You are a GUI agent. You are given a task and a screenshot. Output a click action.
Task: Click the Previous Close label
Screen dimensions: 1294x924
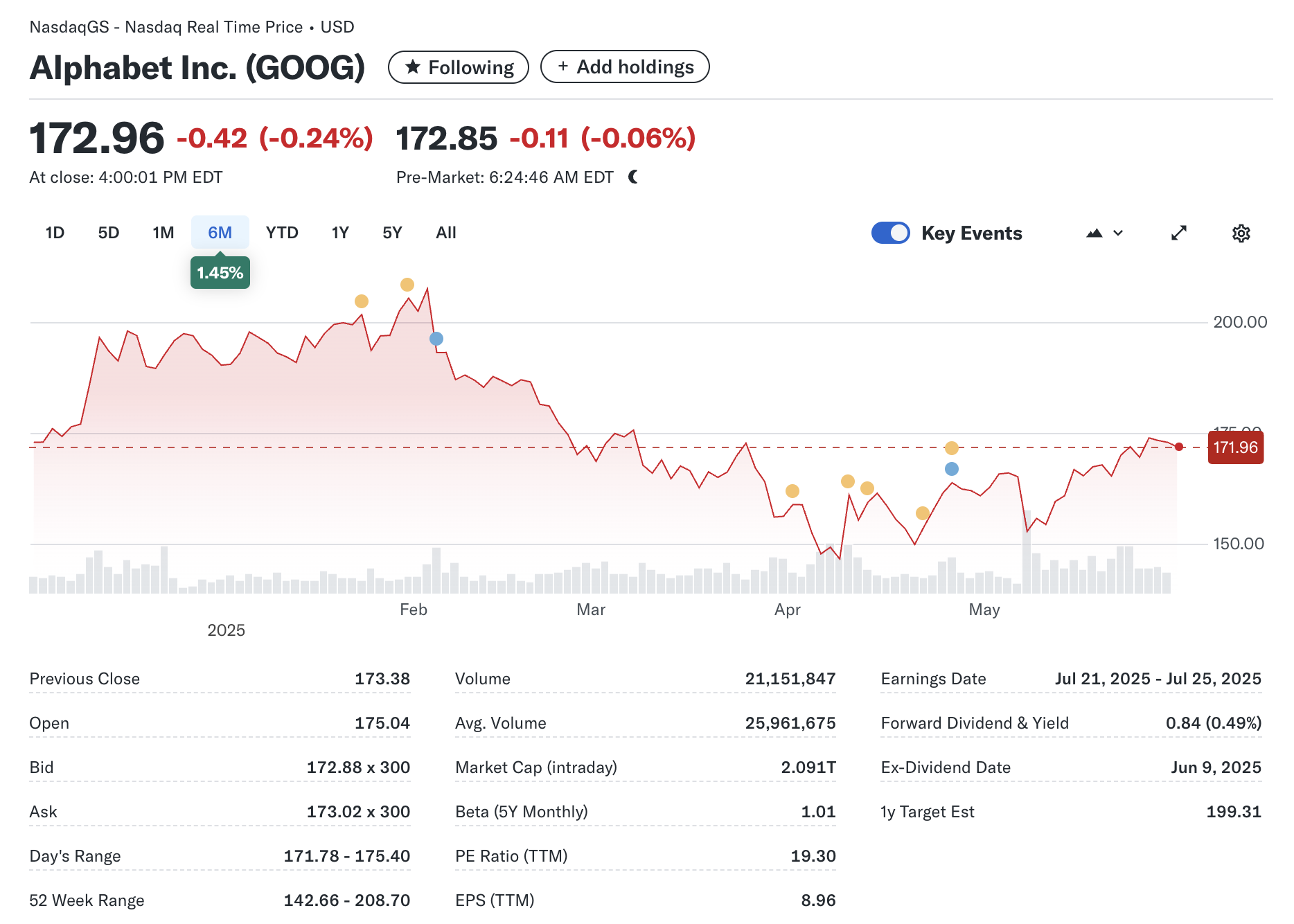pyautogui.click(x=85, y=679)
